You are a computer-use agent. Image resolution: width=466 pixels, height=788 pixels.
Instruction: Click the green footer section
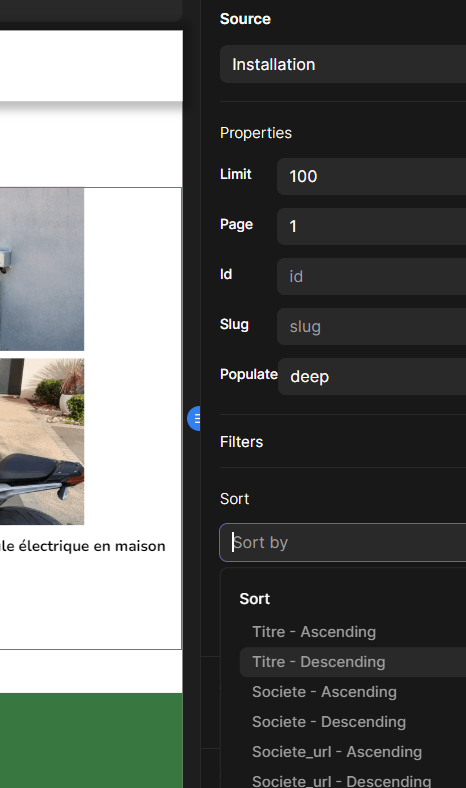pyautogui.click(x=91, y=741)
